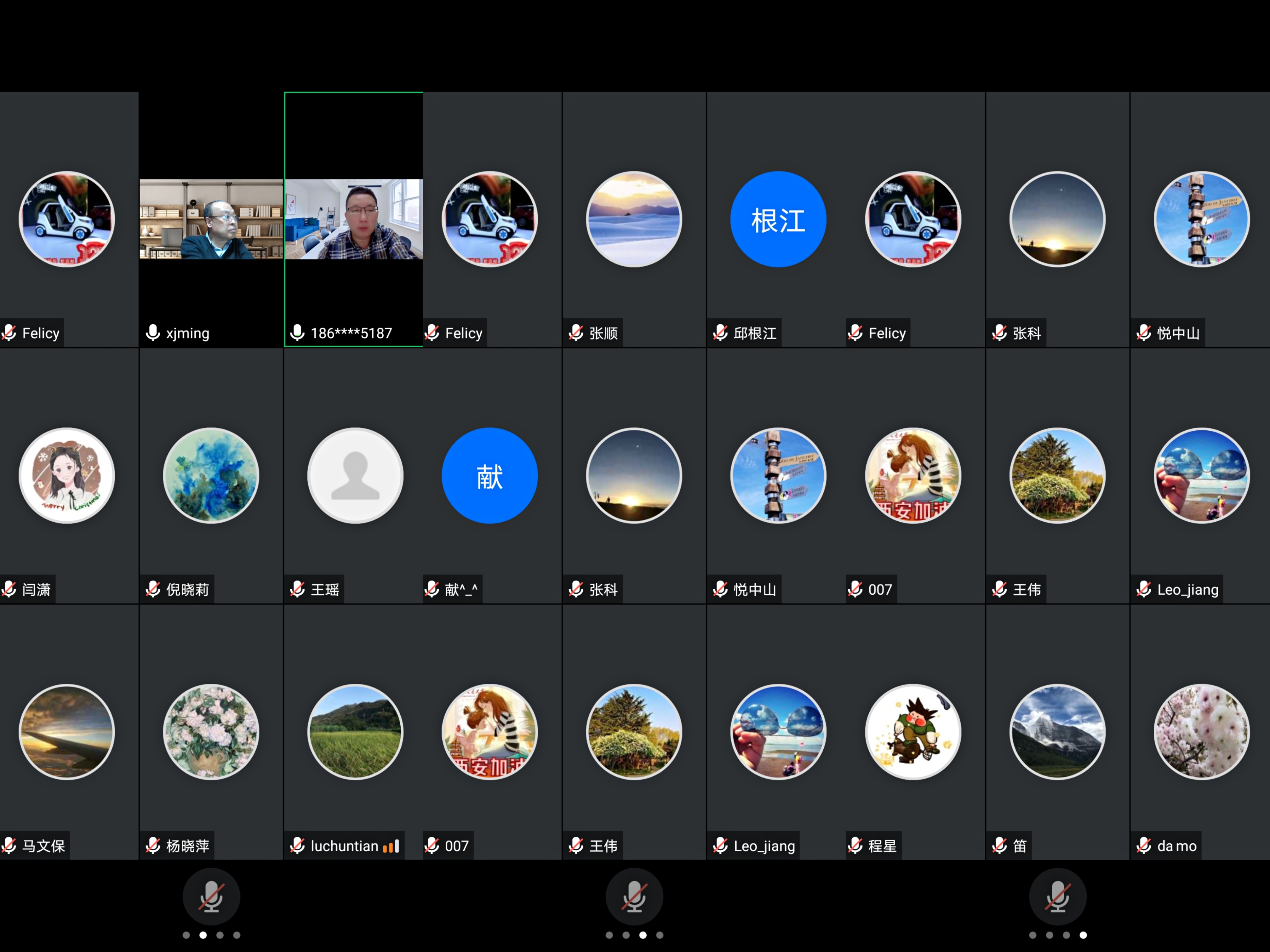This screenshot has width=1270, height=952.
Task: Click the 张顺 name label
Action: point(604,333)
